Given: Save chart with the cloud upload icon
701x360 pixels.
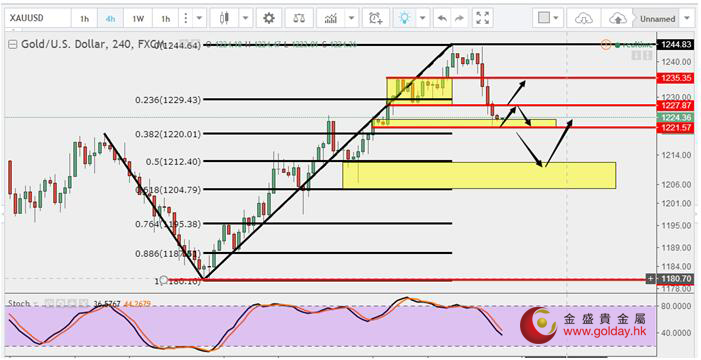Looking at the screenshot, I should 618,18.
